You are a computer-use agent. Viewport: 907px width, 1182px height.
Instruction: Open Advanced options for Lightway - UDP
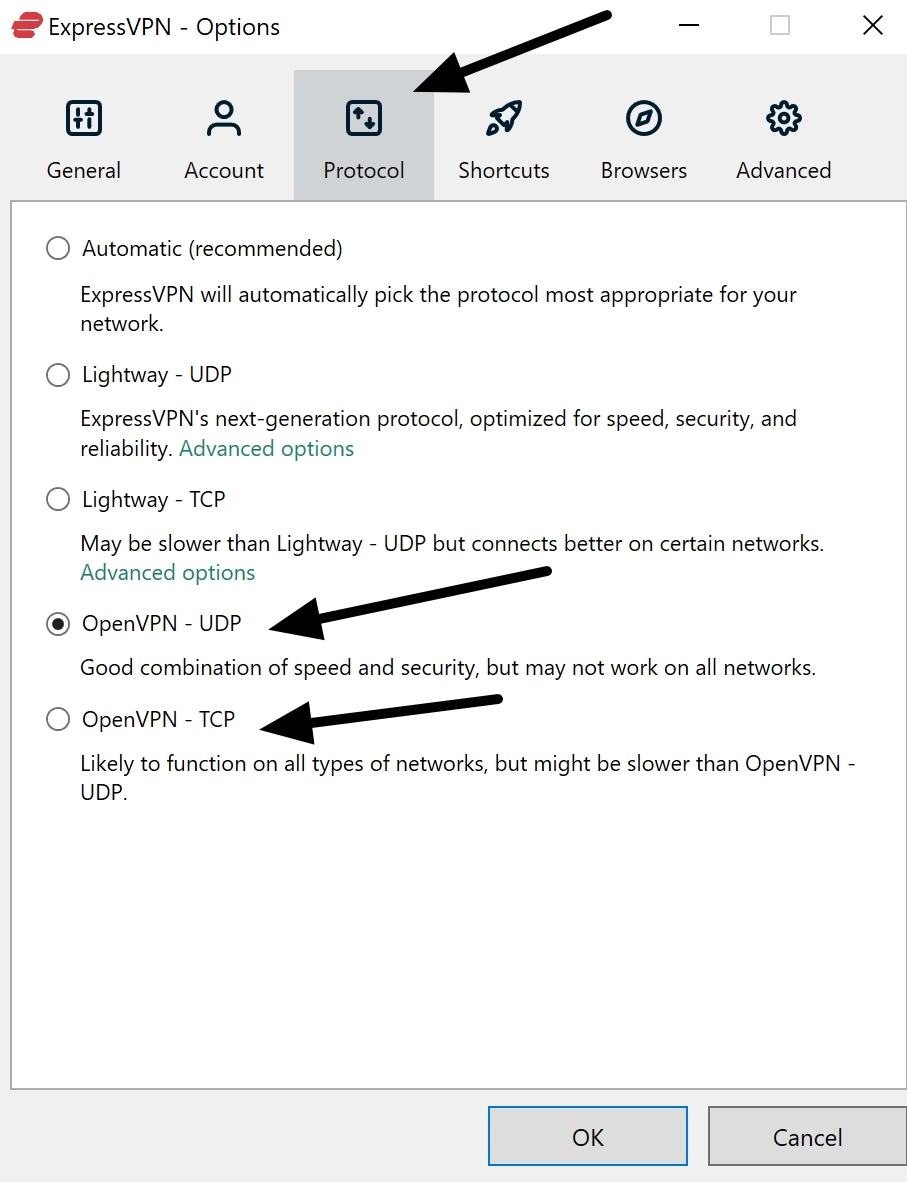[x=266, y=448]
